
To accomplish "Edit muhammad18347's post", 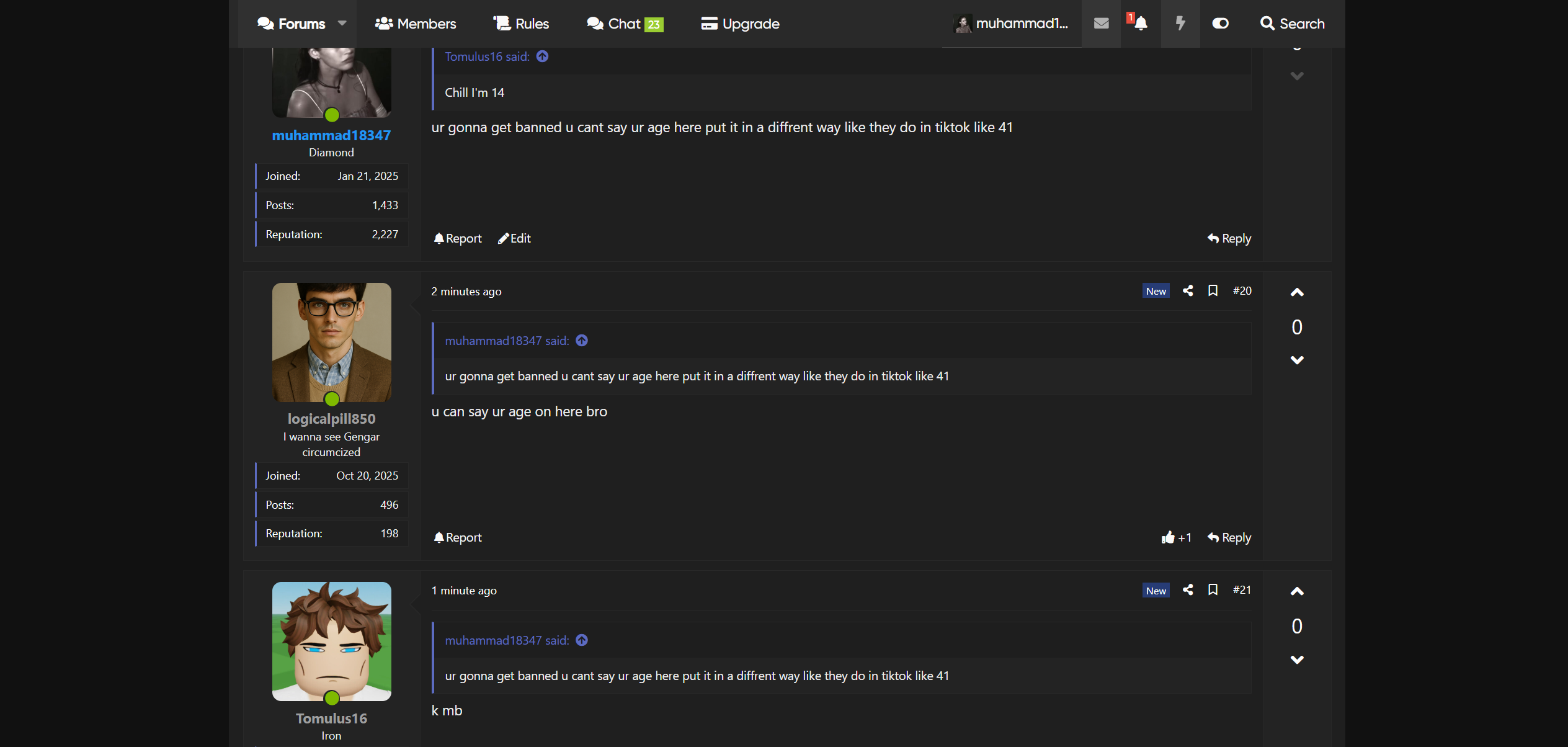I will tap(514, 238).
